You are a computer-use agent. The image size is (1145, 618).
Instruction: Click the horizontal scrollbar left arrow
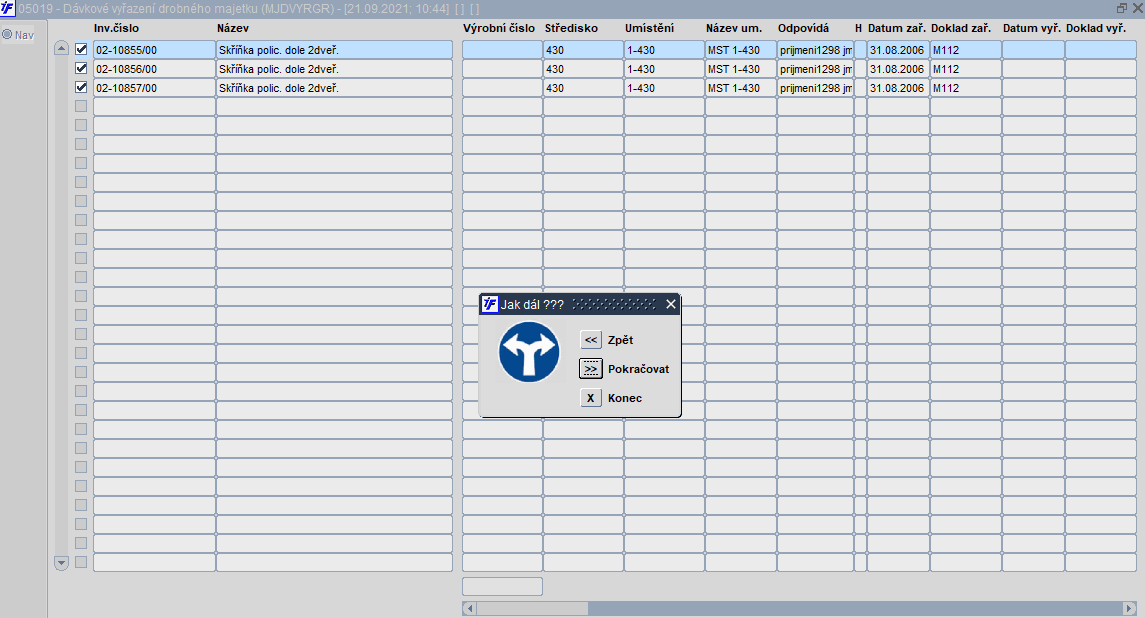(x=470, y=609)
